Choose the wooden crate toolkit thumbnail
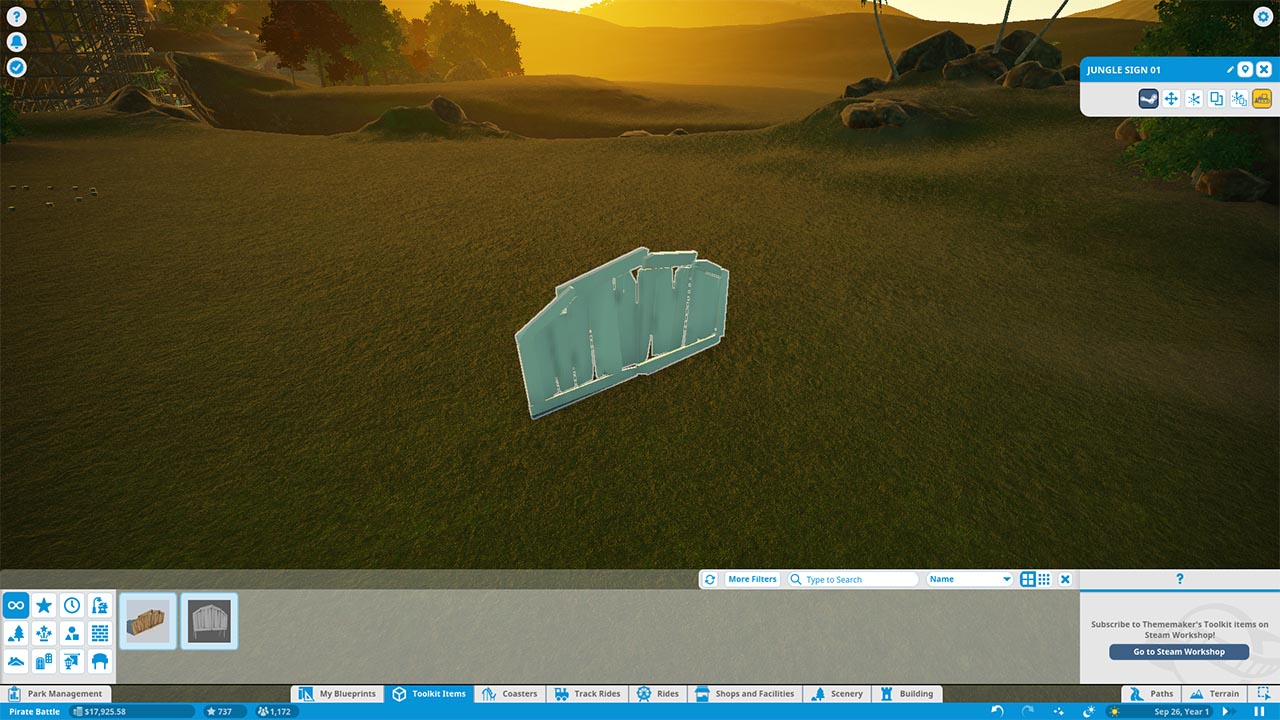The width and height of the screenshot is (1280, 720). point(148,621)
